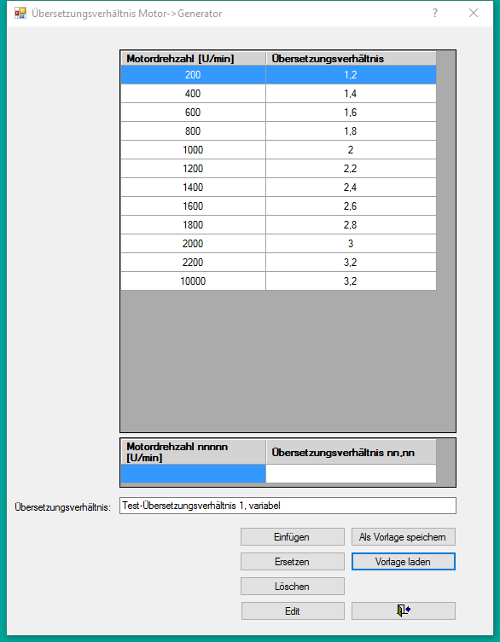500x642 pixels.
Task: Select the cell with value 2200
Action: pos(193,262)
